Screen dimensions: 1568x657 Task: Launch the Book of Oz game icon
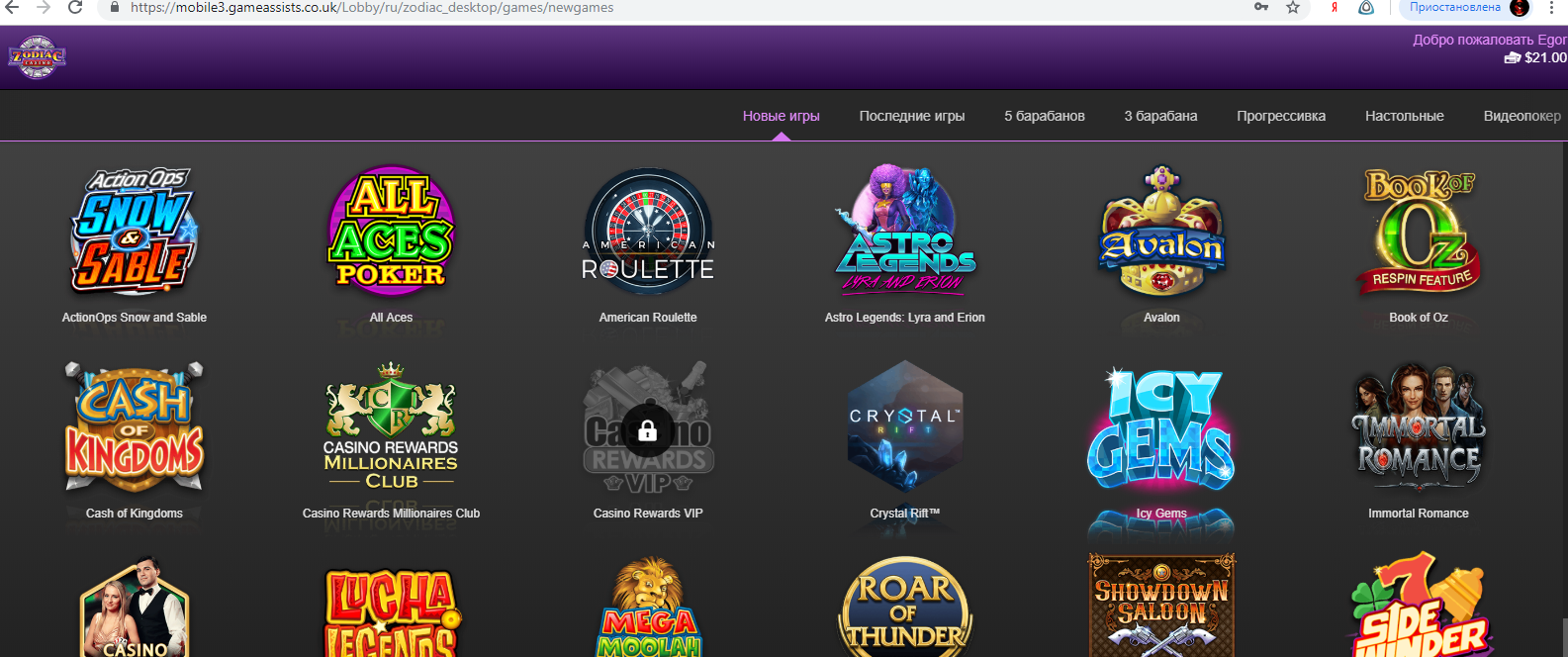point(1419,231)
